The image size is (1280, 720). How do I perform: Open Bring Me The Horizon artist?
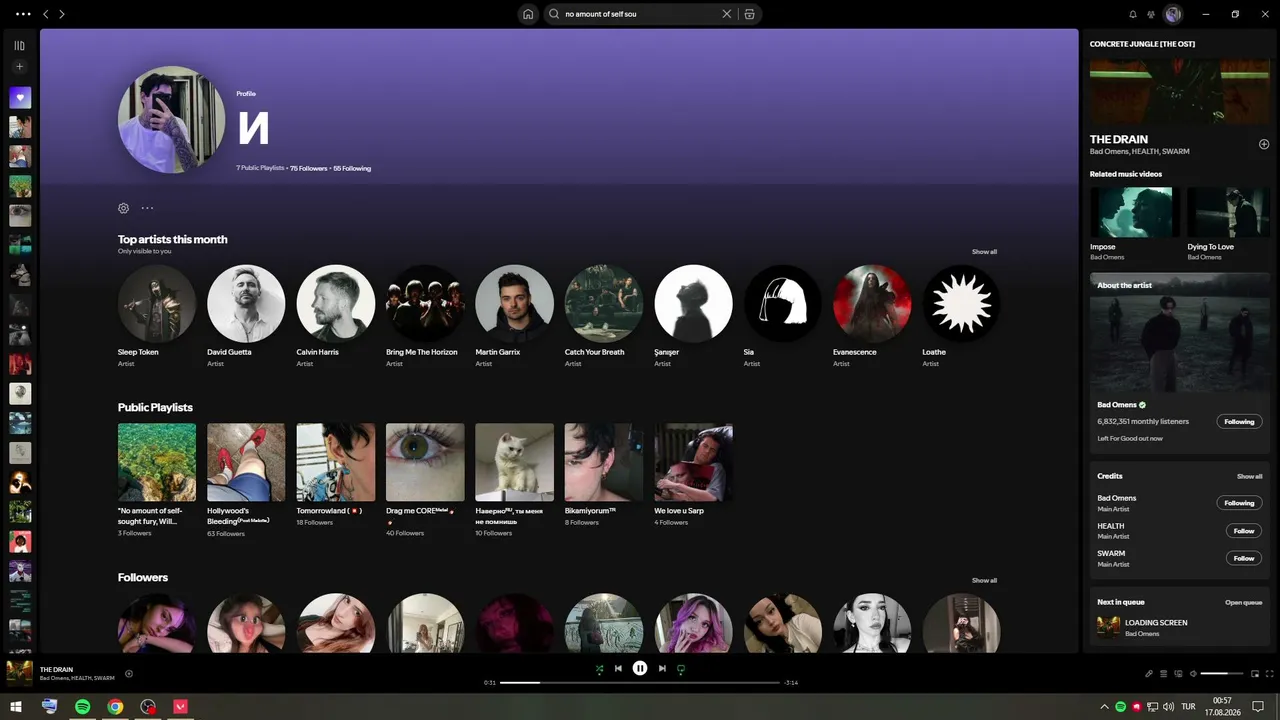425,316
